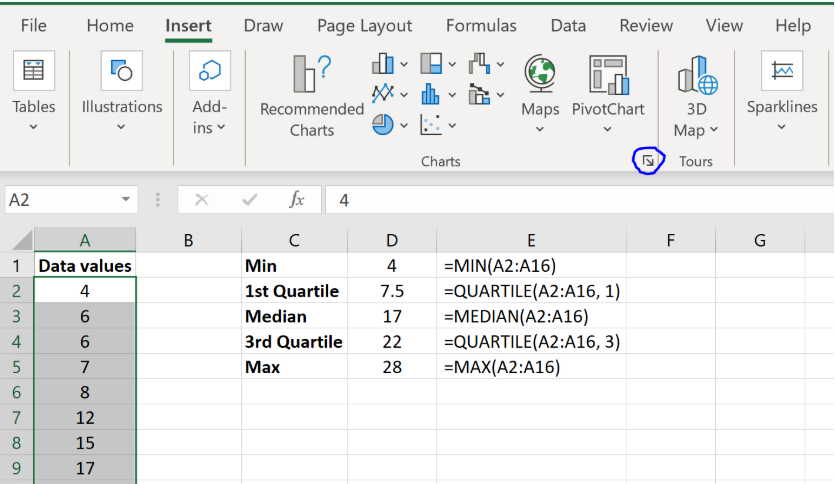The image size is (835, 484).
Task: Expand the Tables dropdown
Action: coord(33,127)
